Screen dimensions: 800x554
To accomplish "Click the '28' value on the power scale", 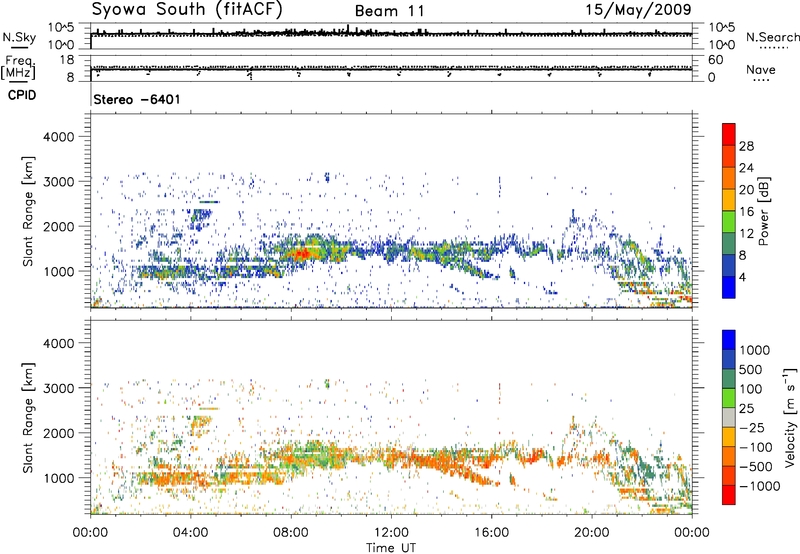I will click(746, 146).
